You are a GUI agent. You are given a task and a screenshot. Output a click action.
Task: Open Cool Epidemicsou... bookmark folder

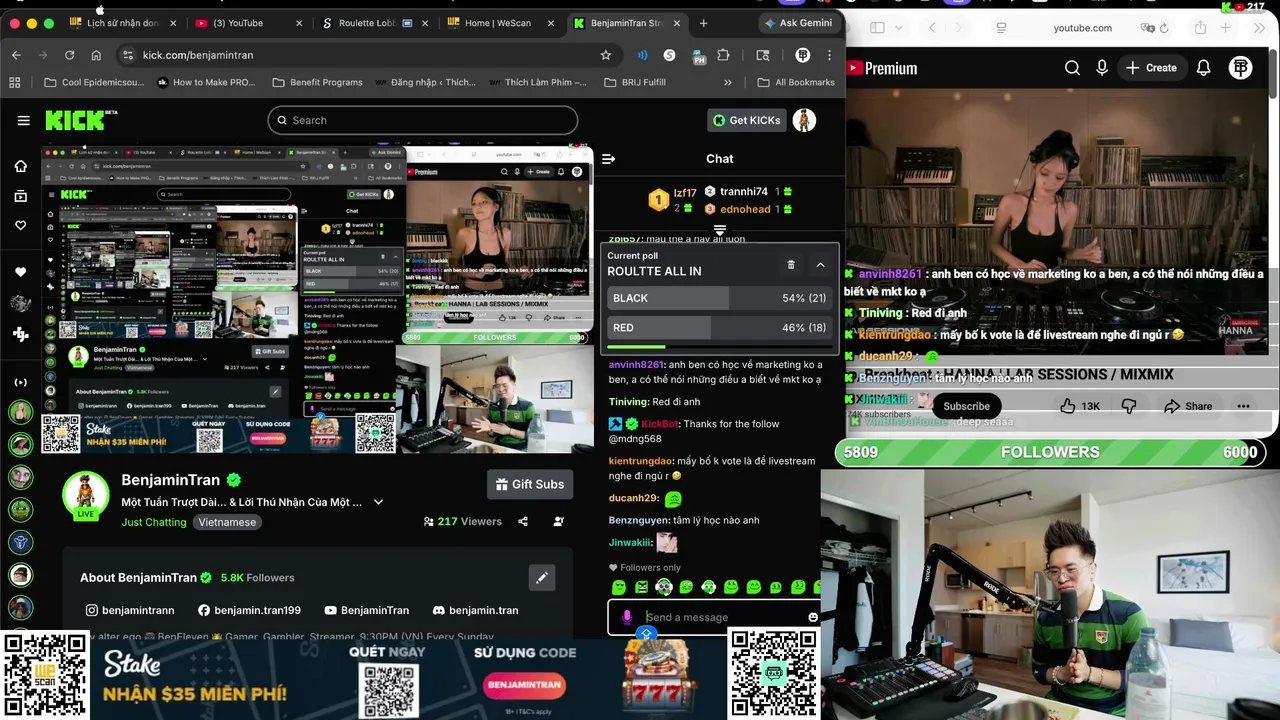(93, 82)
